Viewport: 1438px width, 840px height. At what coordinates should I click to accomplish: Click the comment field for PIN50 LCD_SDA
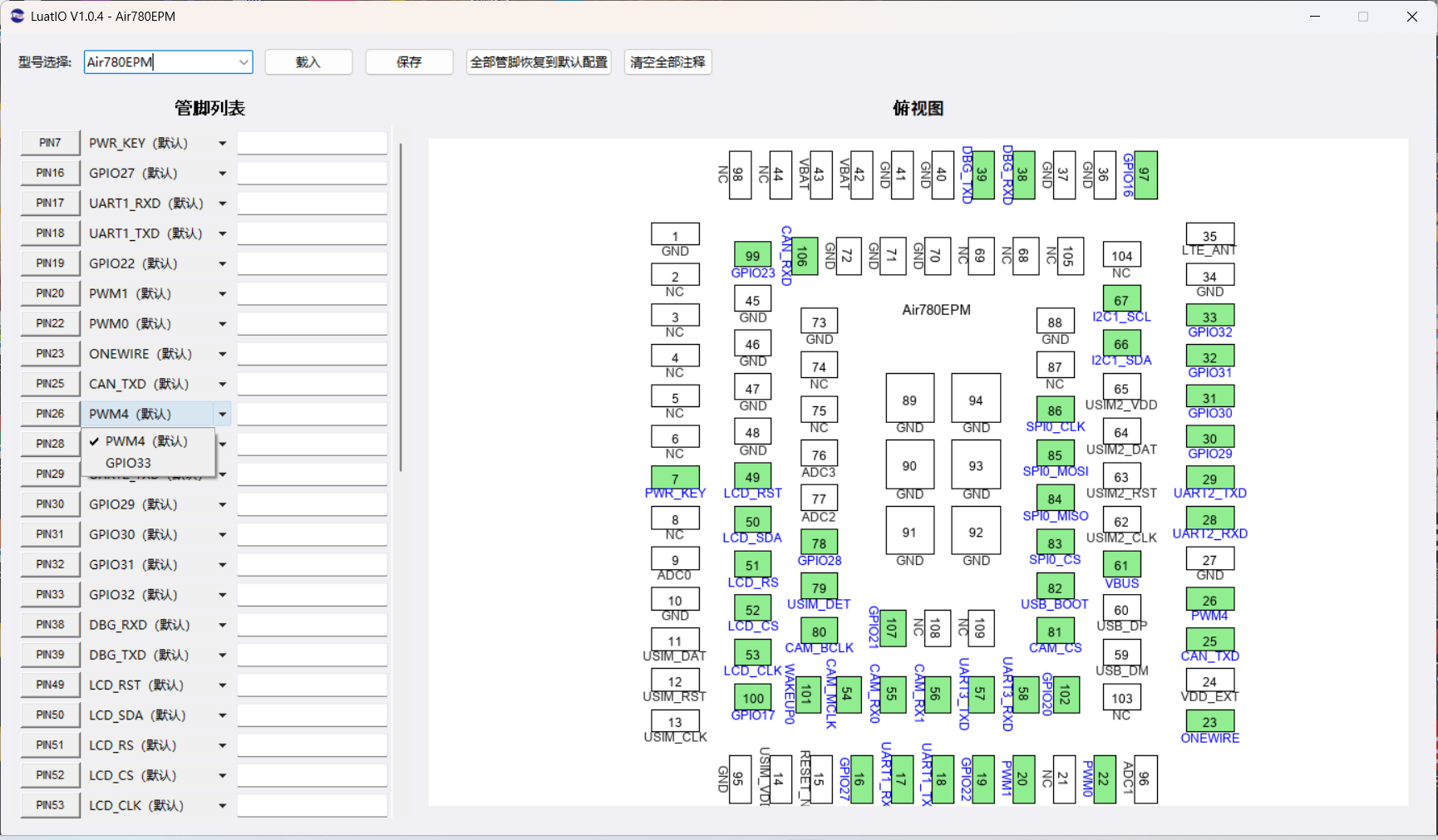point(313,715)
